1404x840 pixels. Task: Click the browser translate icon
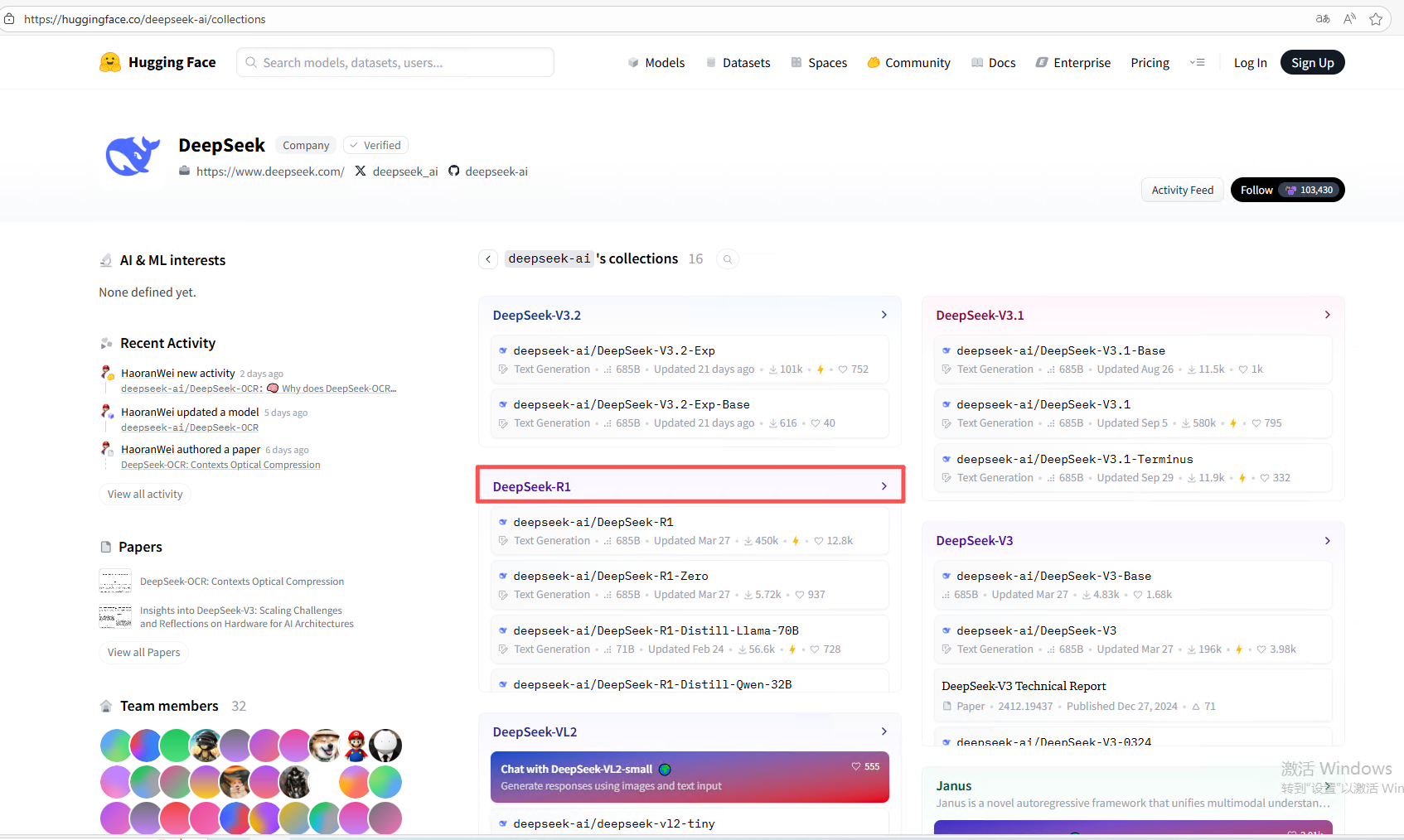click(x=1323, y=19)
